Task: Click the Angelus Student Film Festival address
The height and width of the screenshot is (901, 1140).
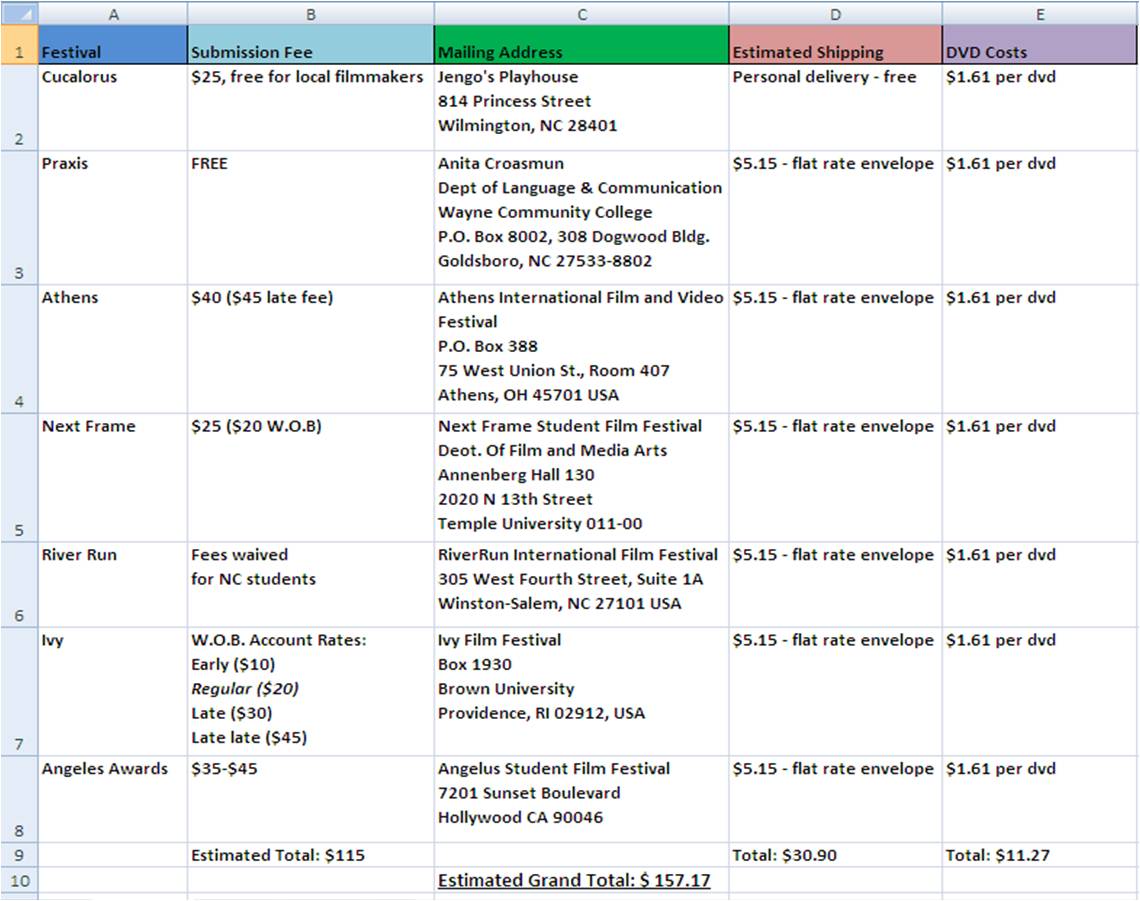Action: (582, 799)
